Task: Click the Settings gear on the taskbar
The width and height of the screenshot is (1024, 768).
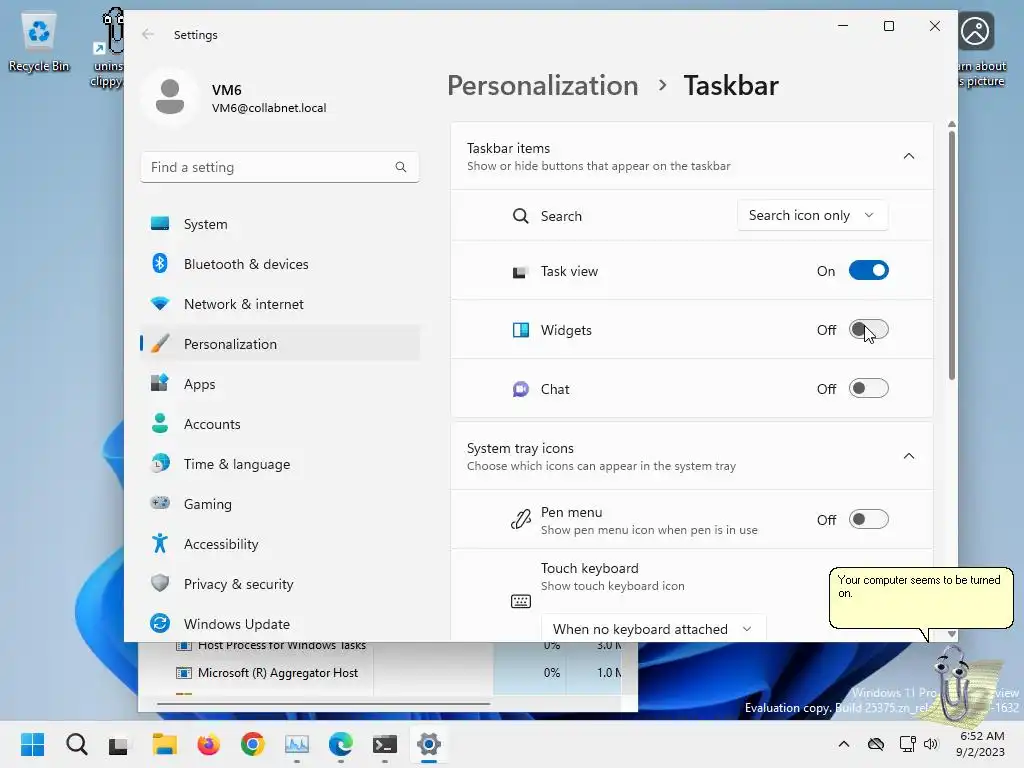Action: point(429,744)
